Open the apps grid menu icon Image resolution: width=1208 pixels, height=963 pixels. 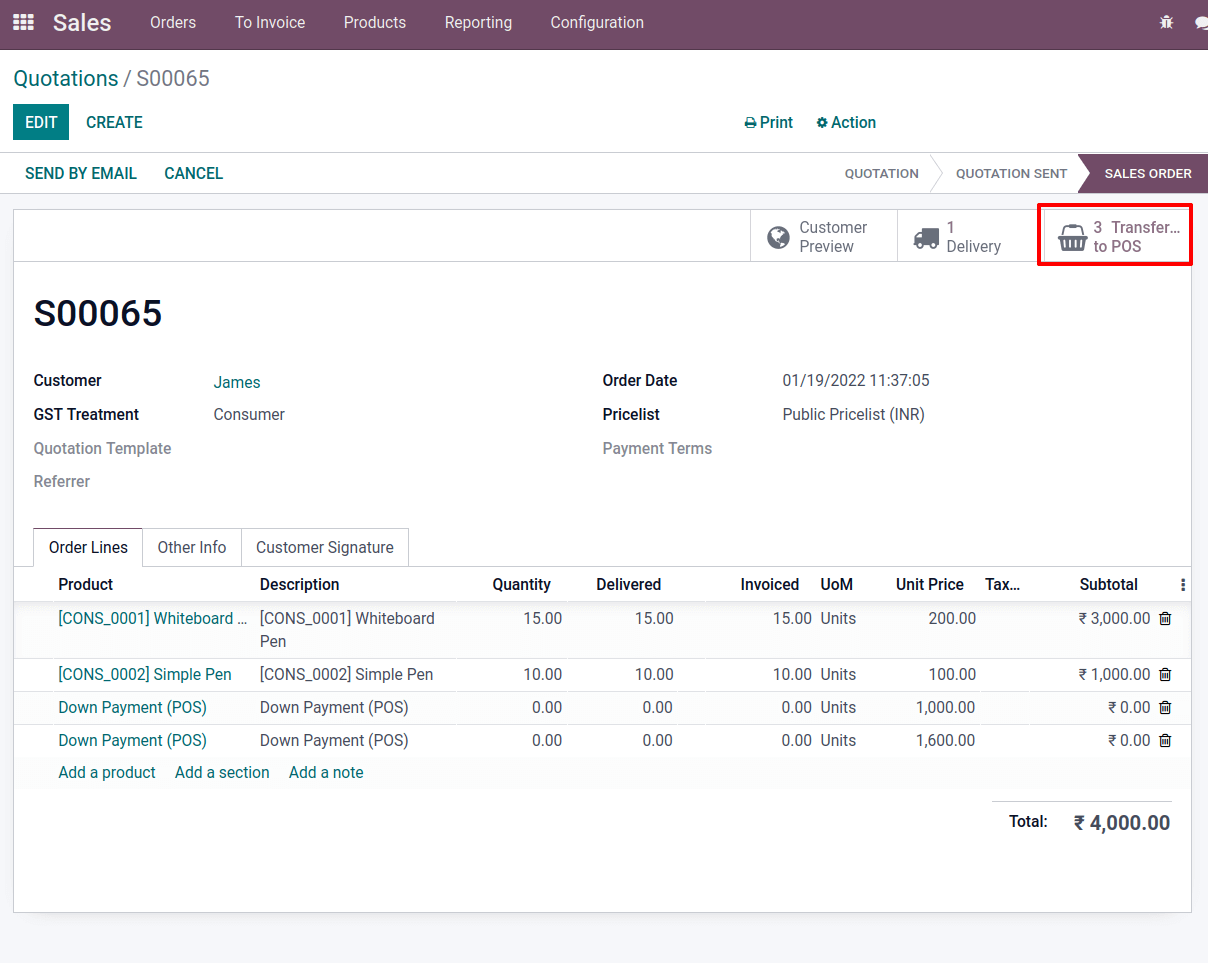tap(23, 22)
